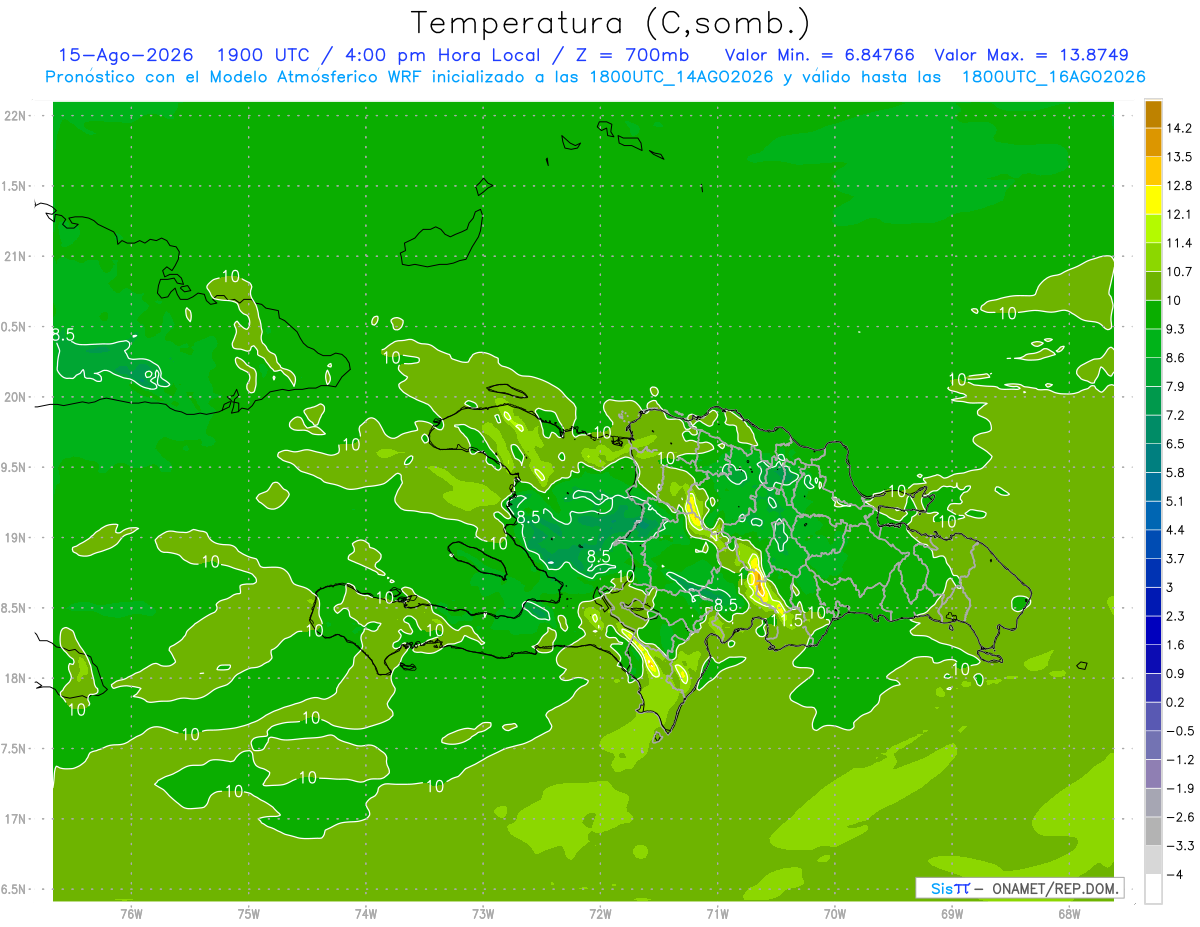Click the "72W" longitude axis label
The image size is (1200, 927).
point(600,914)
